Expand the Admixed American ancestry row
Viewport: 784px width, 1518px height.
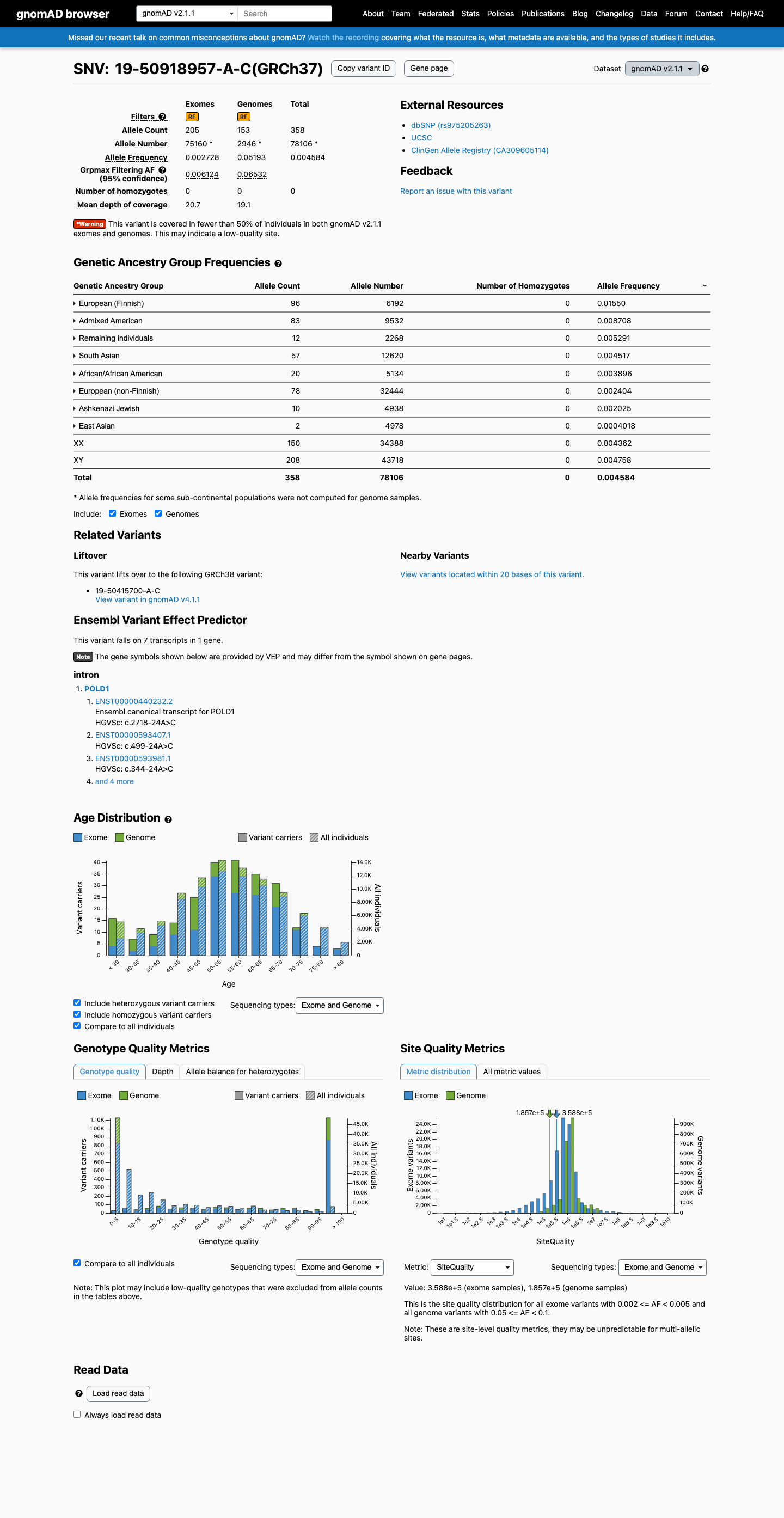point(108,321)
